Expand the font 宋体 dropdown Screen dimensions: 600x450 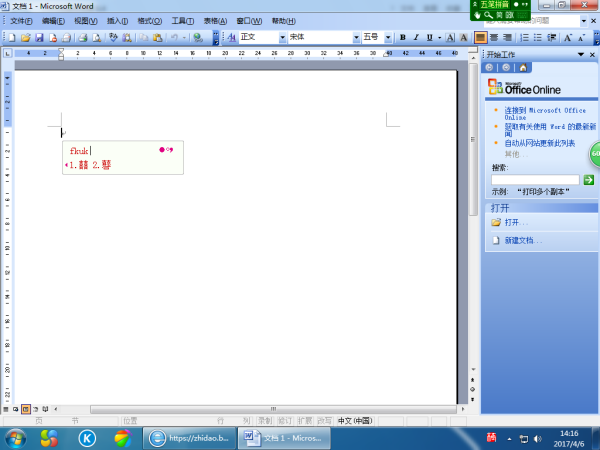(x=356, y=38)
